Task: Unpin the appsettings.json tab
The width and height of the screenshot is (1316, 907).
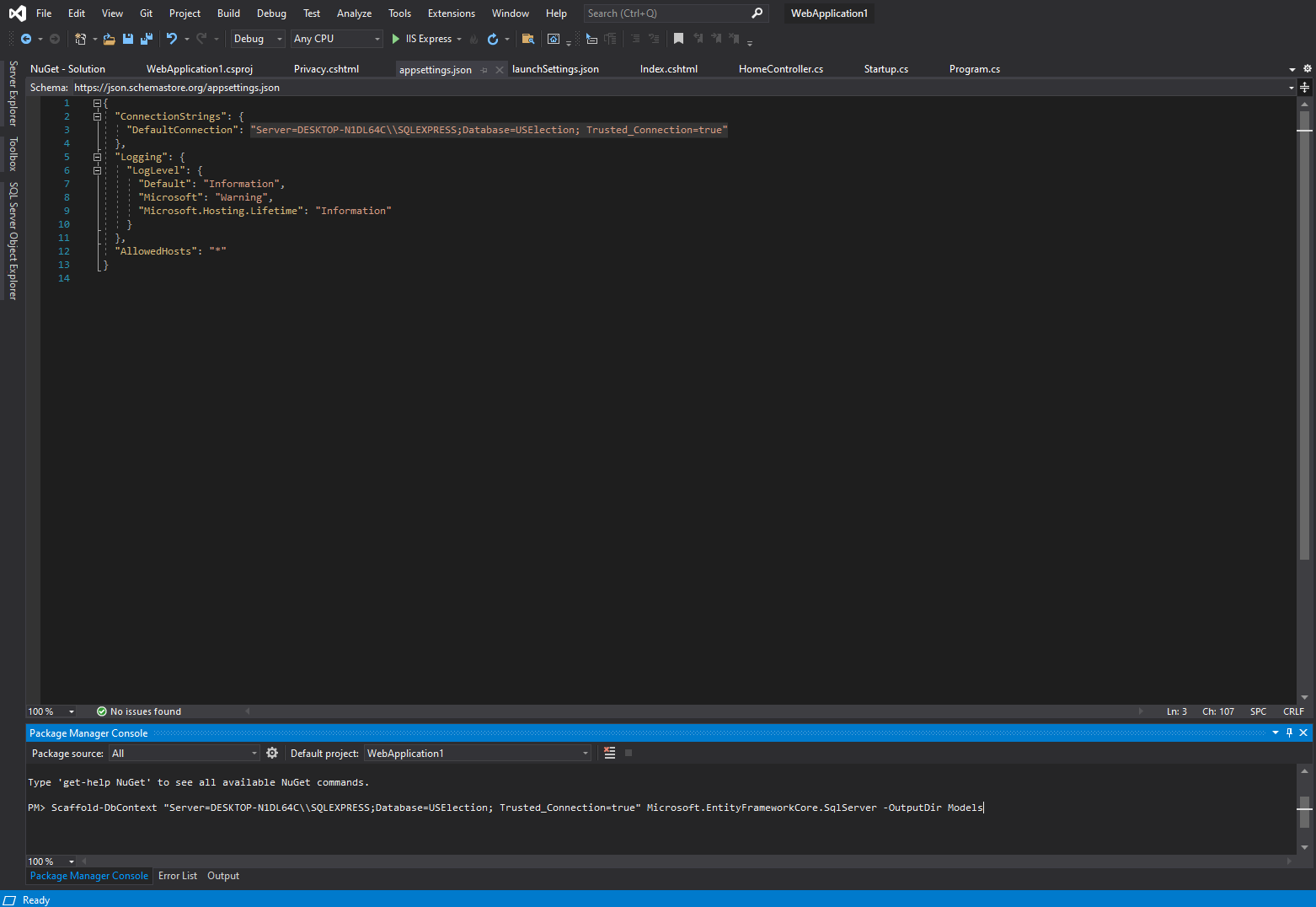Action: coord(483,69)
